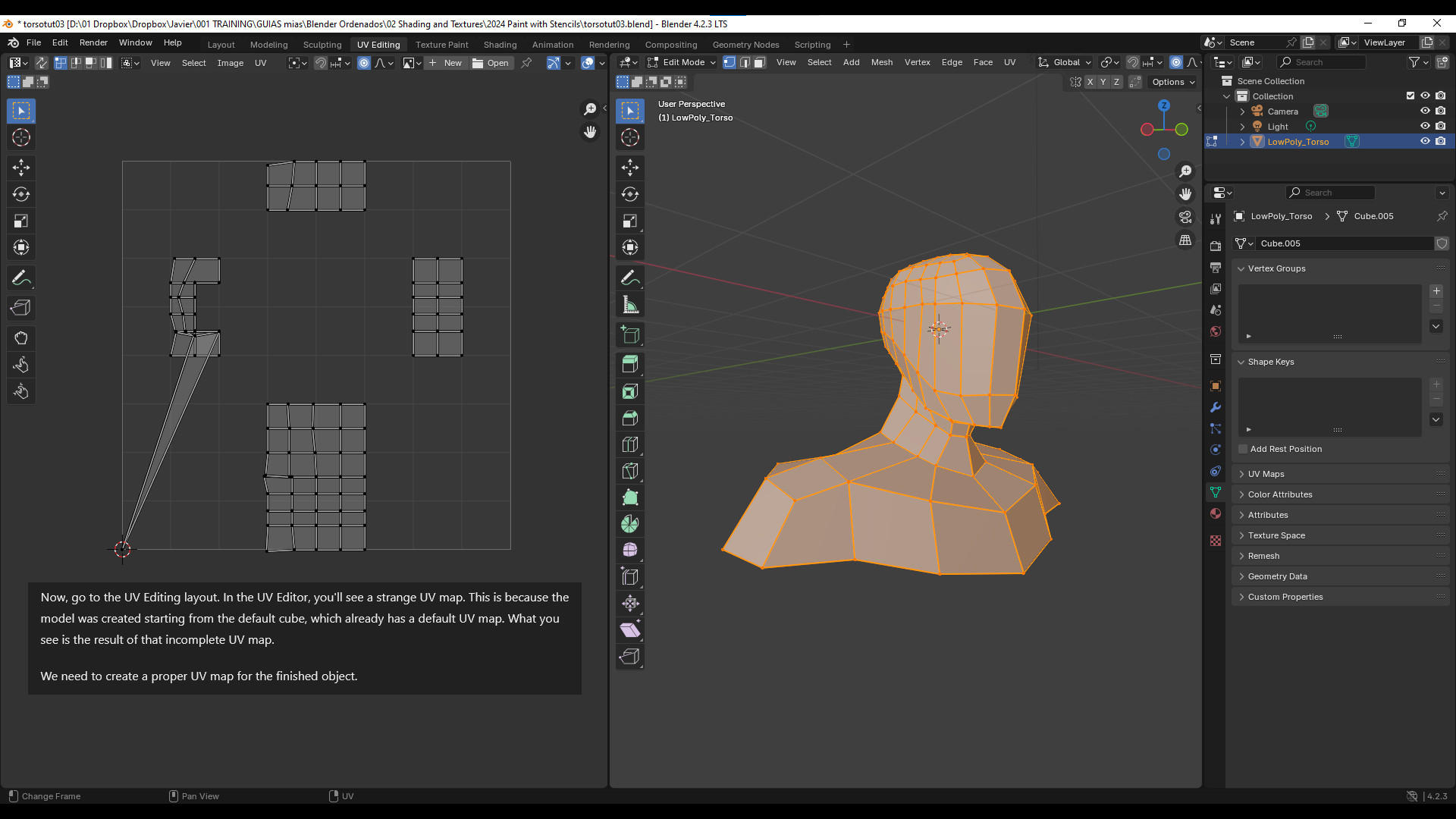This screenshot has height=819, width=1456.
Task: Select the Measure tool in 3D viewport
Action: (x=630, y=305)
